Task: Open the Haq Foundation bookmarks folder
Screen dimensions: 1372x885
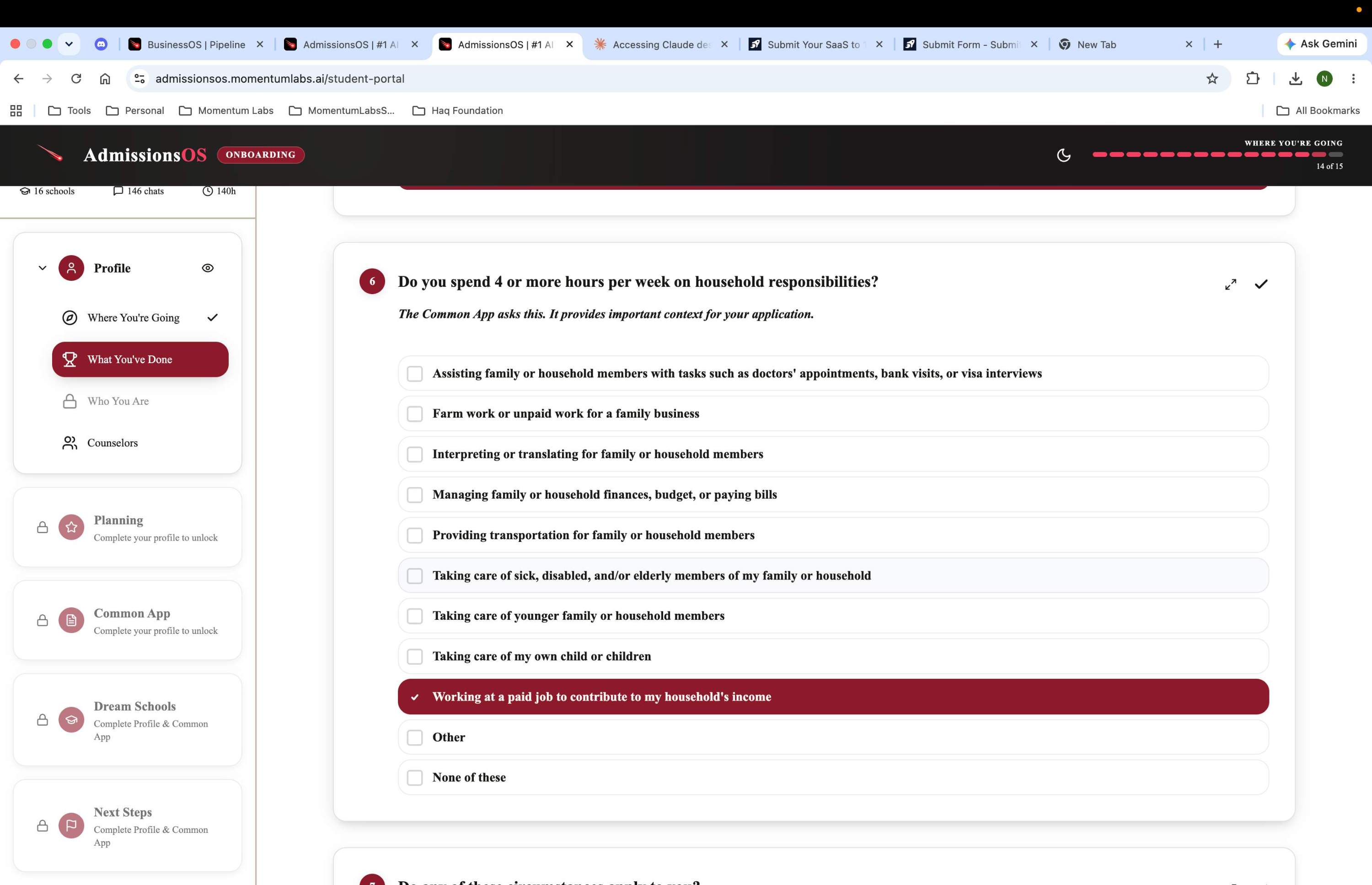Action: [x=457, y=110]
